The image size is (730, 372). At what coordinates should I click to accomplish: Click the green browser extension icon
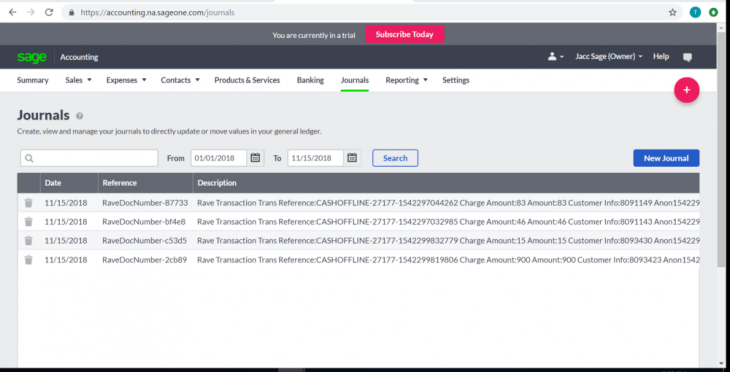click(713, 13)
